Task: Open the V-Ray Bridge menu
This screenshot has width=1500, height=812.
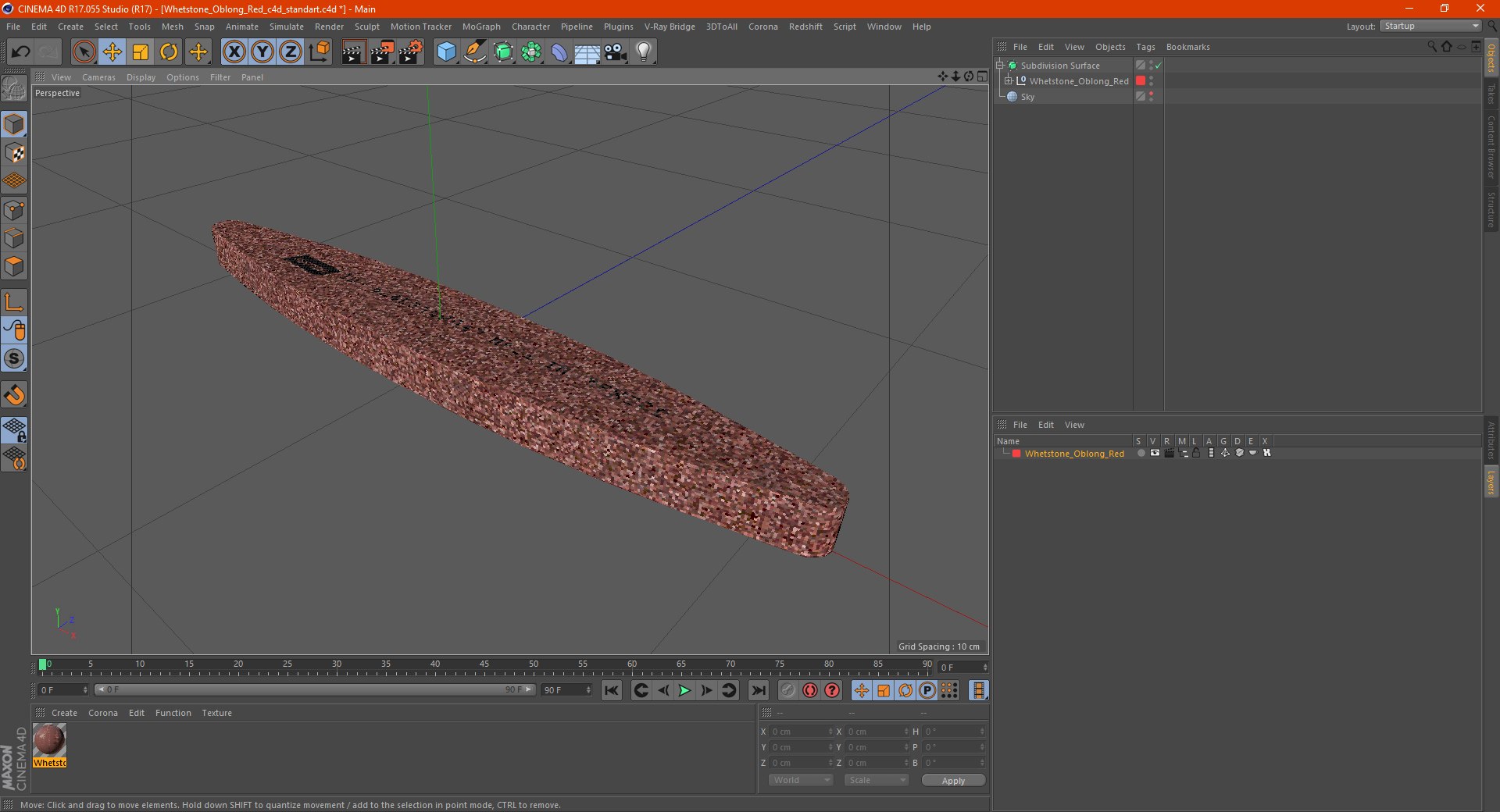Action: (670, 27)
